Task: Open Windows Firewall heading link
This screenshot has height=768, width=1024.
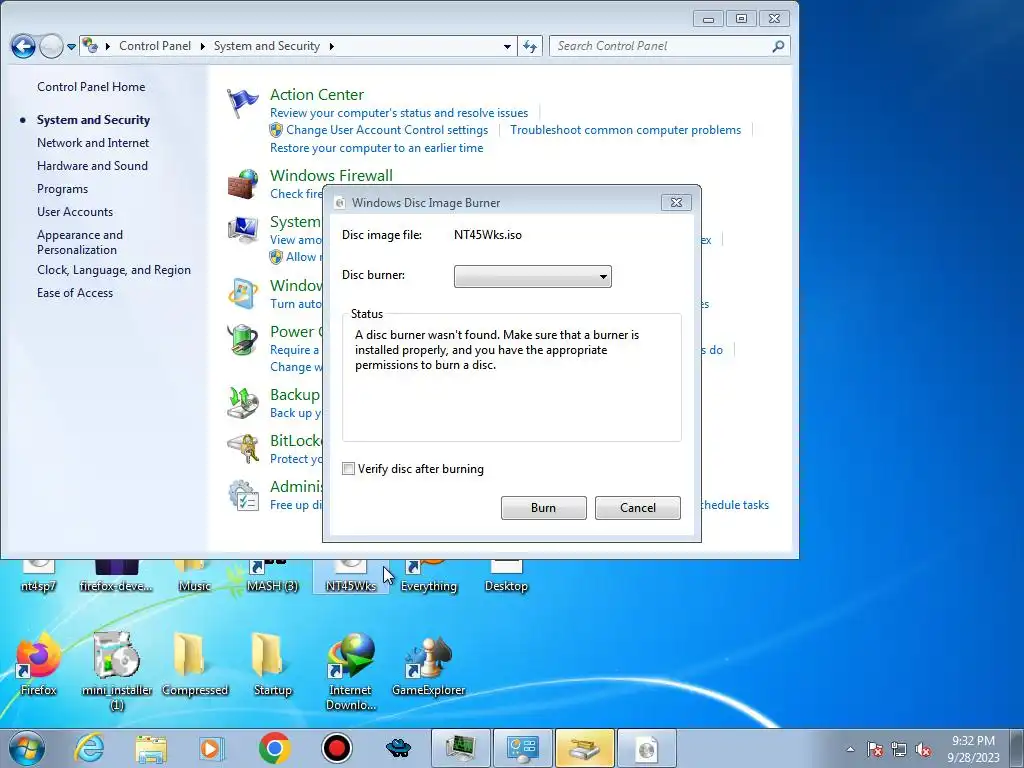Action: coord(331,176)
